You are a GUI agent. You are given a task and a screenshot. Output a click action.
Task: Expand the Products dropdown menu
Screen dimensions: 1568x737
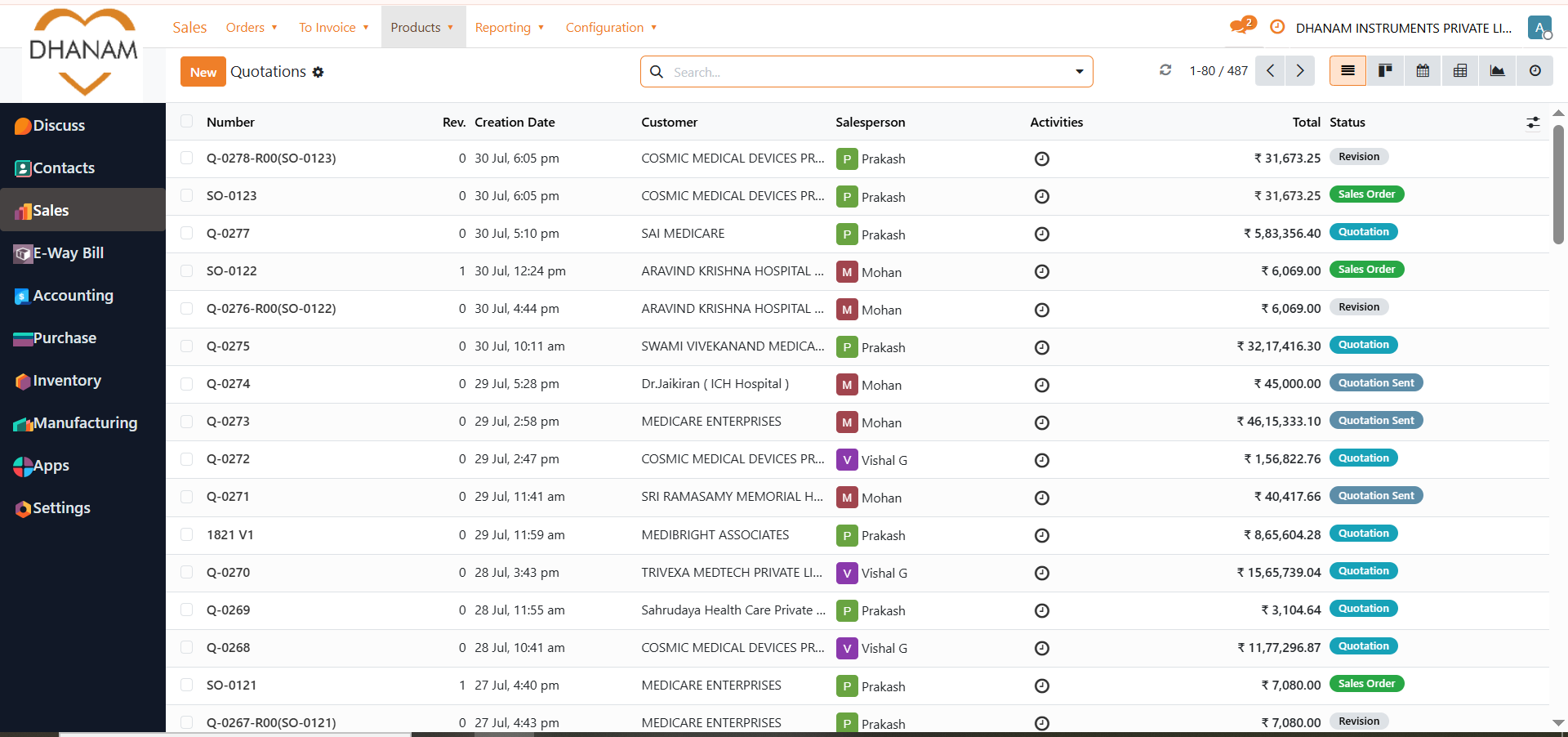tap(422, 27)
